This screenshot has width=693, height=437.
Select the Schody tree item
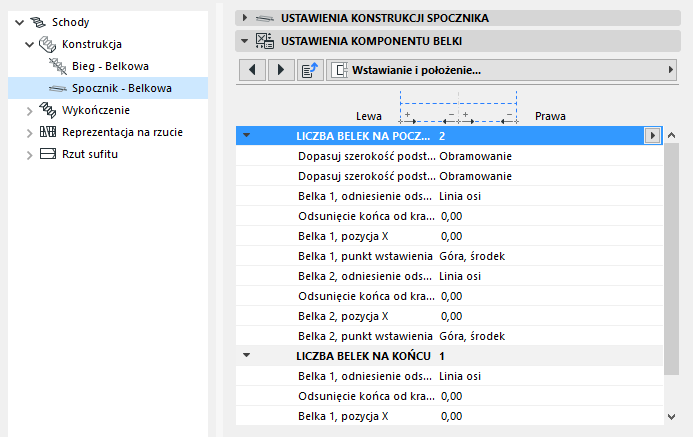[x=71, y=22]
